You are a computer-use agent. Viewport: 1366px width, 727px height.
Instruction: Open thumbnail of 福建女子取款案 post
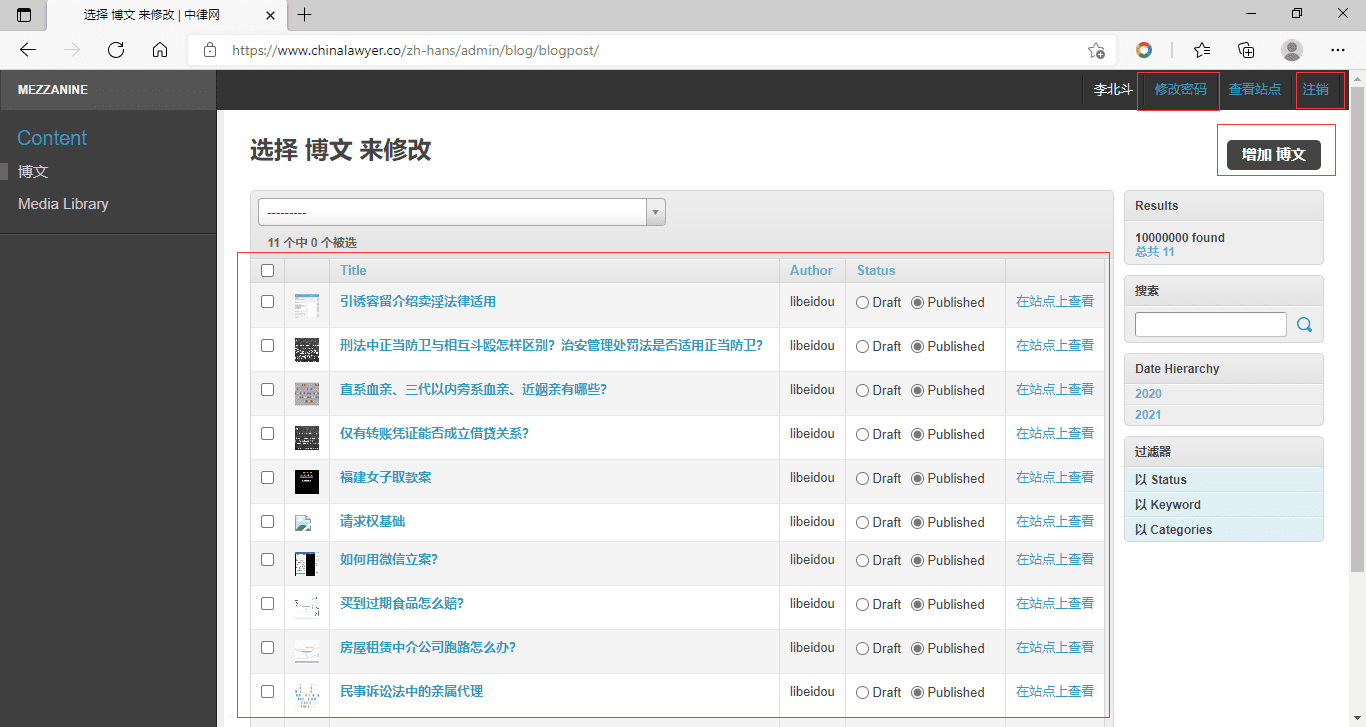tap(307, 482)
